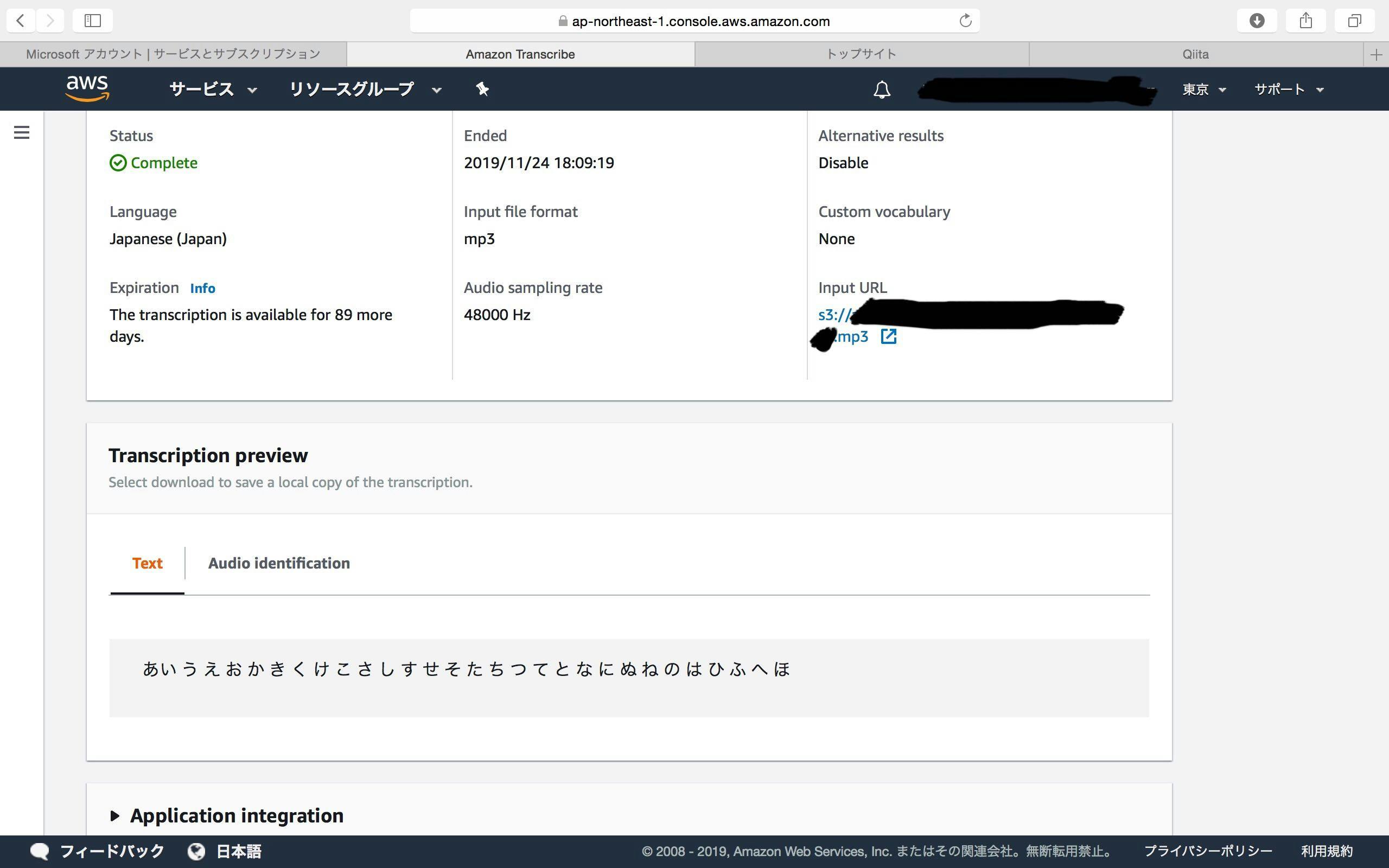The height and width of the screenshot is (868, 1389).
Task: Click the show all tabs icon
Action: click(1354, 21)
